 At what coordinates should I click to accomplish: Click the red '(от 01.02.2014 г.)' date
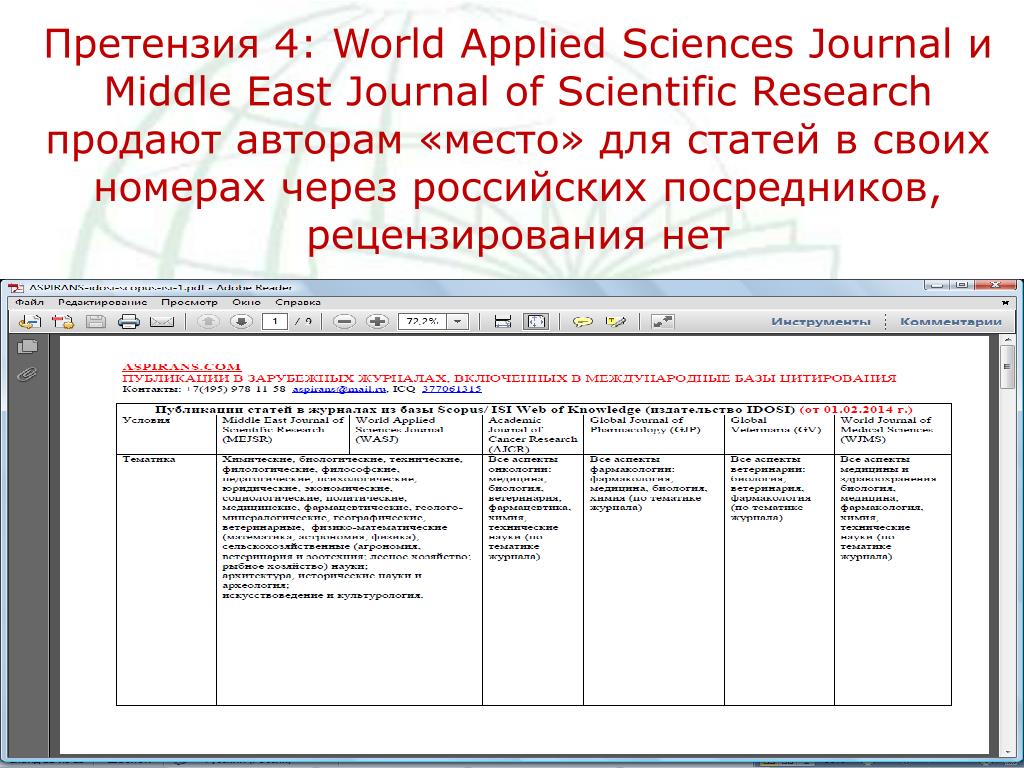(856, 409)
